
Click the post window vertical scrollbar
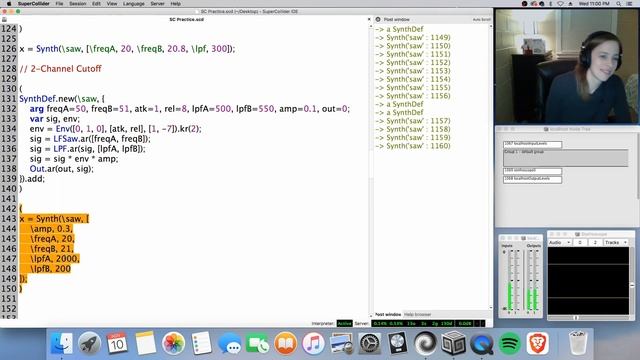coord(491,167)
